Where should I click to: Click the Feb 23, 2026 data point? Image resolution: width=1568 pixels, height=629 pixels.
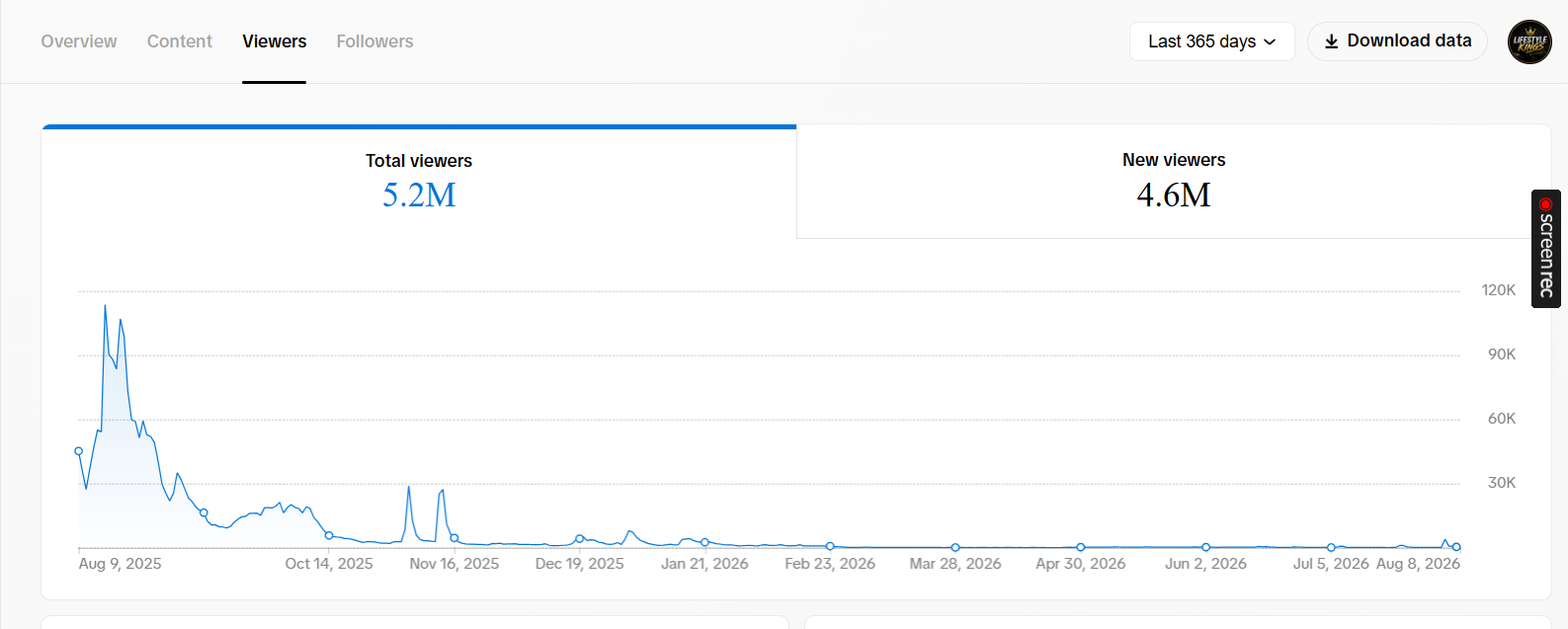(830, 546)
